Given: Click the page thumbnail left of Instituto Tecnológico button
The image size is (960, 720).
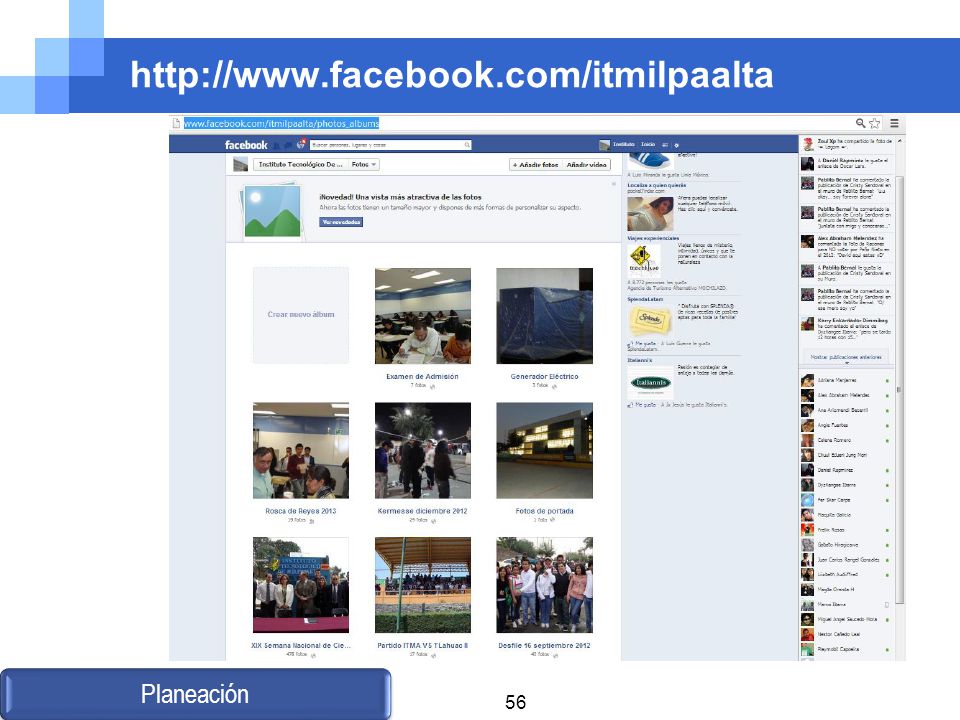Looking at the screenshot, I should pos(241,164).
